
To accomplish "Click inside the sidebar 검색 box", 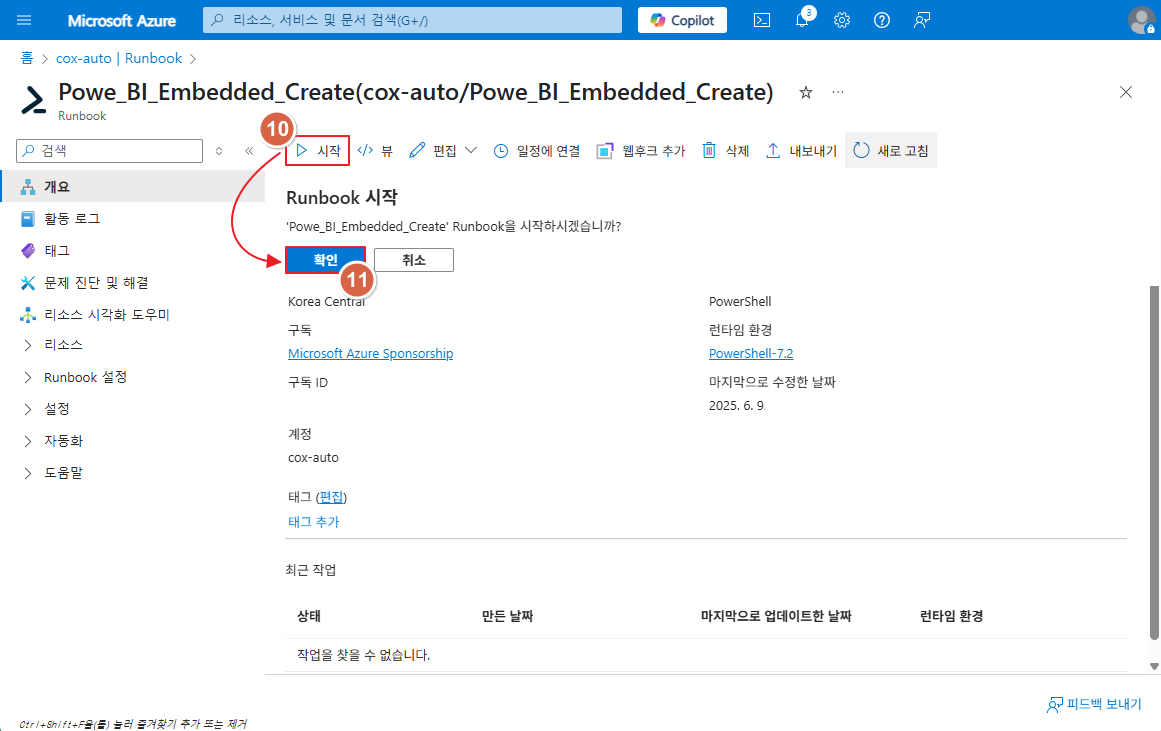I will pyautogui.click(x=110, y=150).
